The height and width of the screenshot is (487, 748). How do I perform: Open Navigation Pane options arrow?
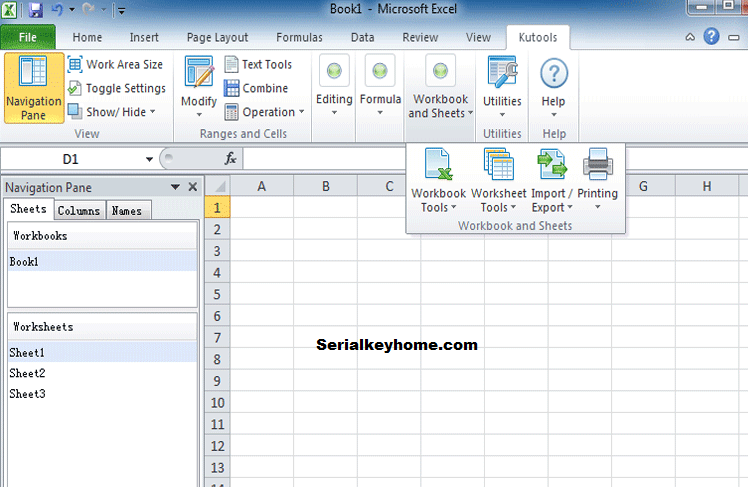point(175,187)
